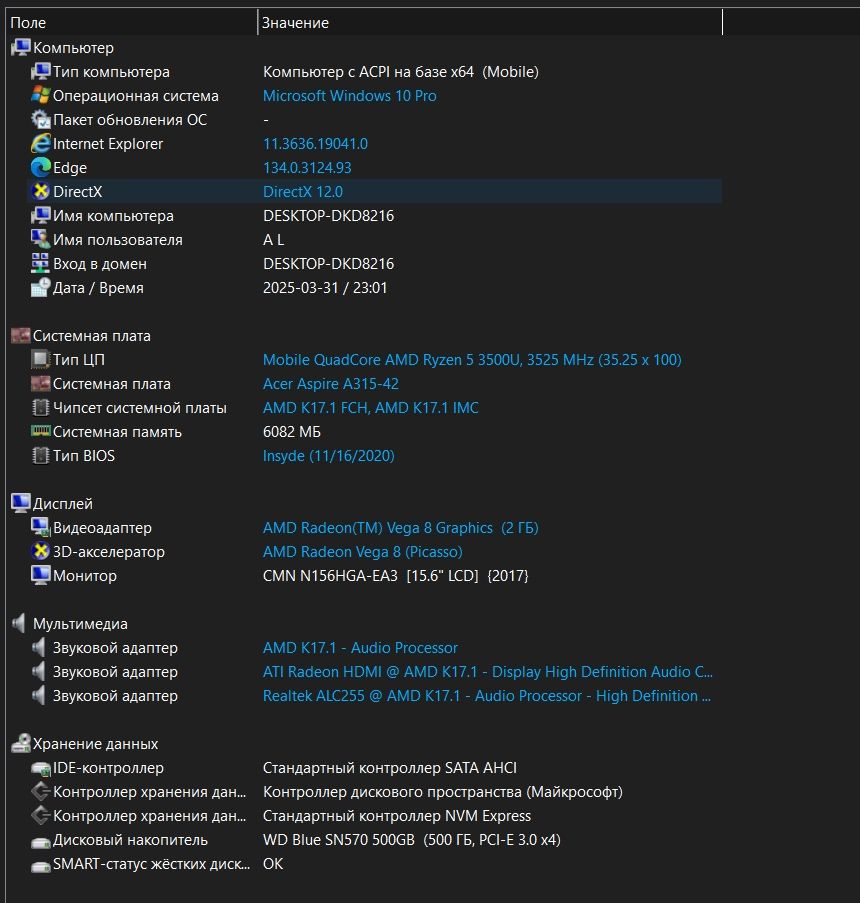Open the Insyde (11/16/2020) BIOS link
This screenshot has height=903, width=860.
pyautogui.click(x=328, y=456)
